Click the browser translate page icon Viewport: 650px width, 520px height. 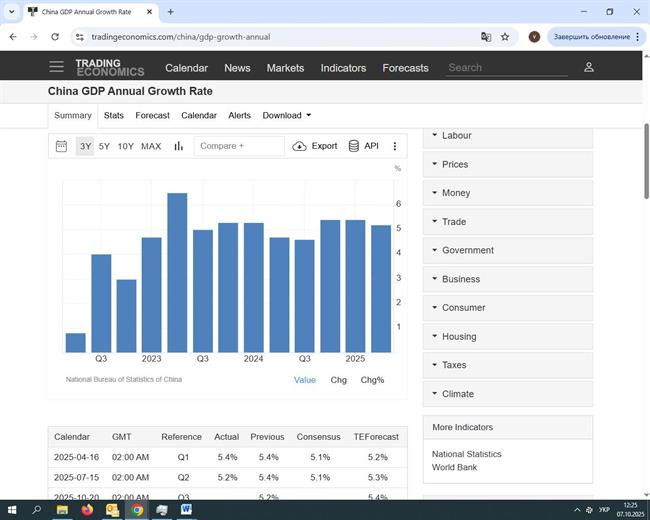tap(486, 37)
